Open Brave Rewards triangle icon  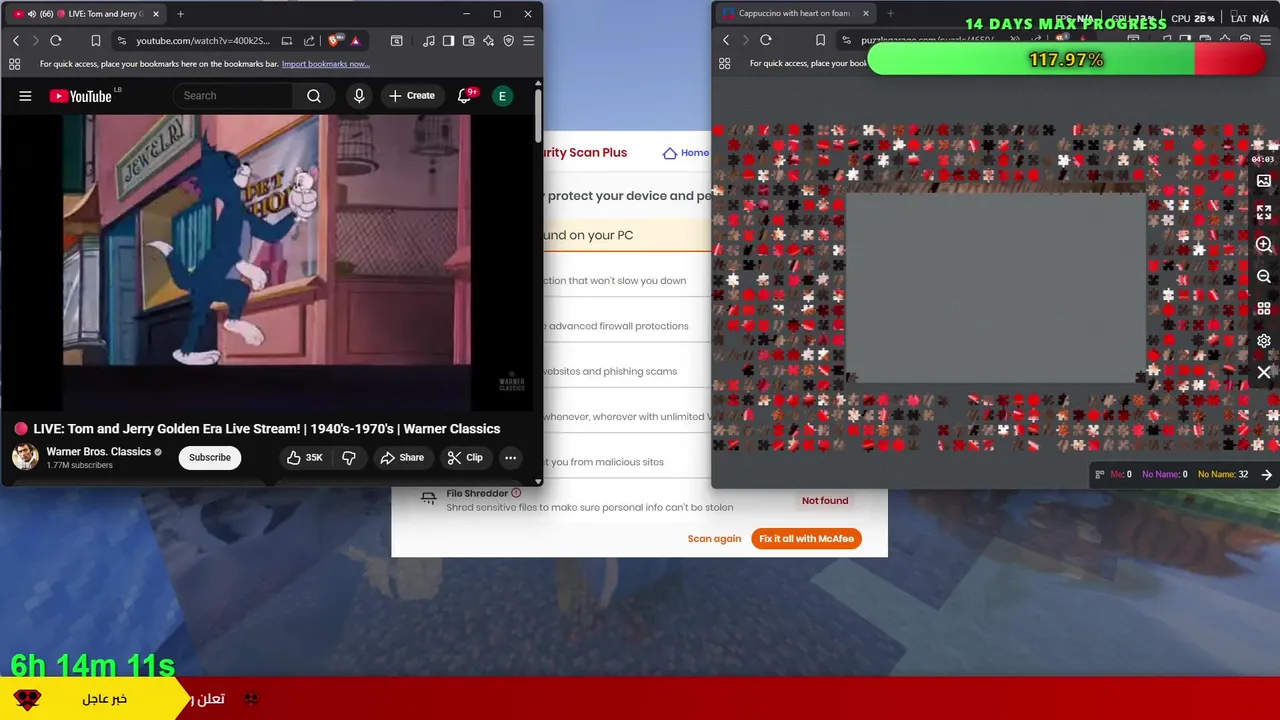[x=355, y=40]
